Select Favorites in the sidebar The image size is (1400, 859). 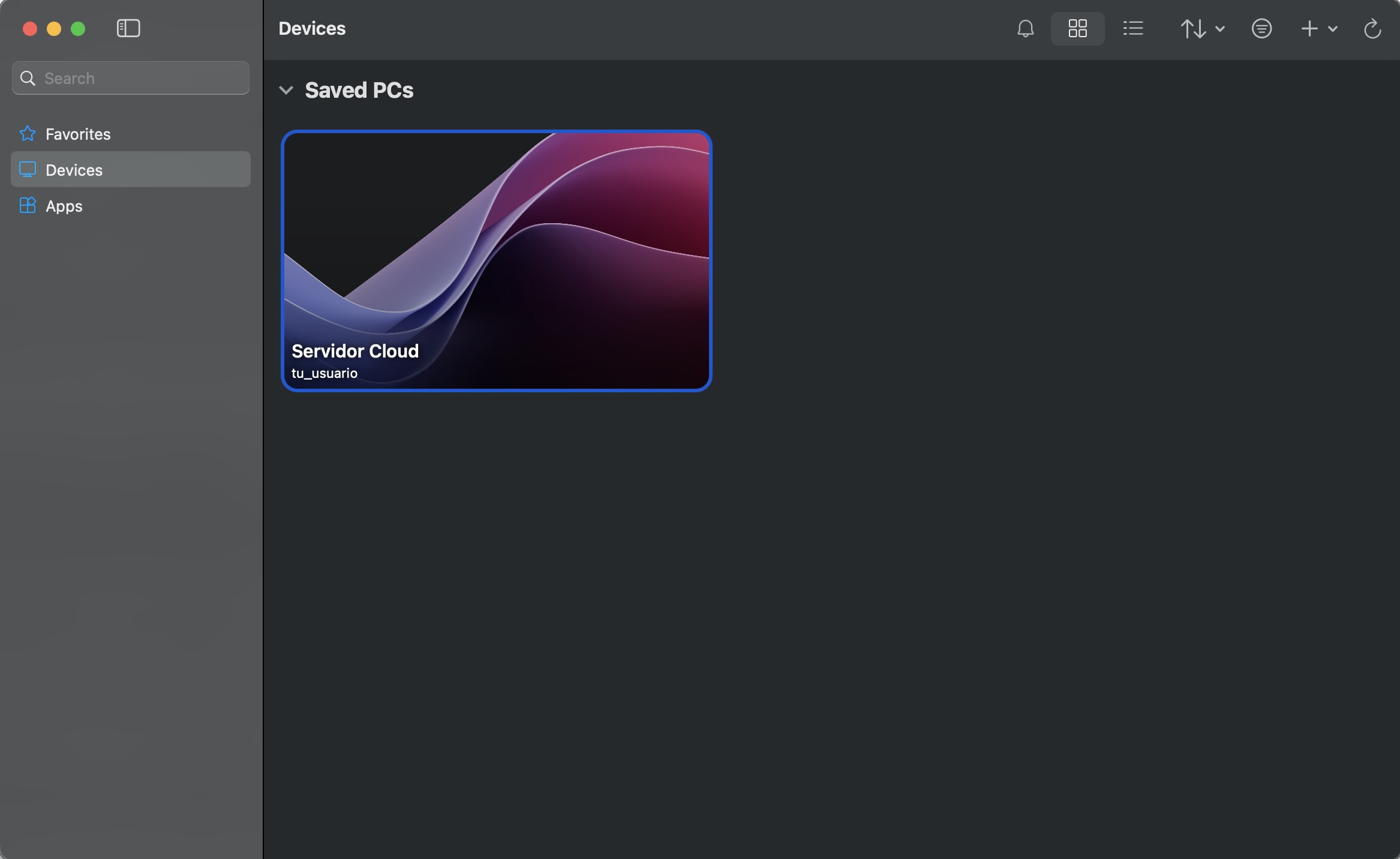[x=78, y=134]
